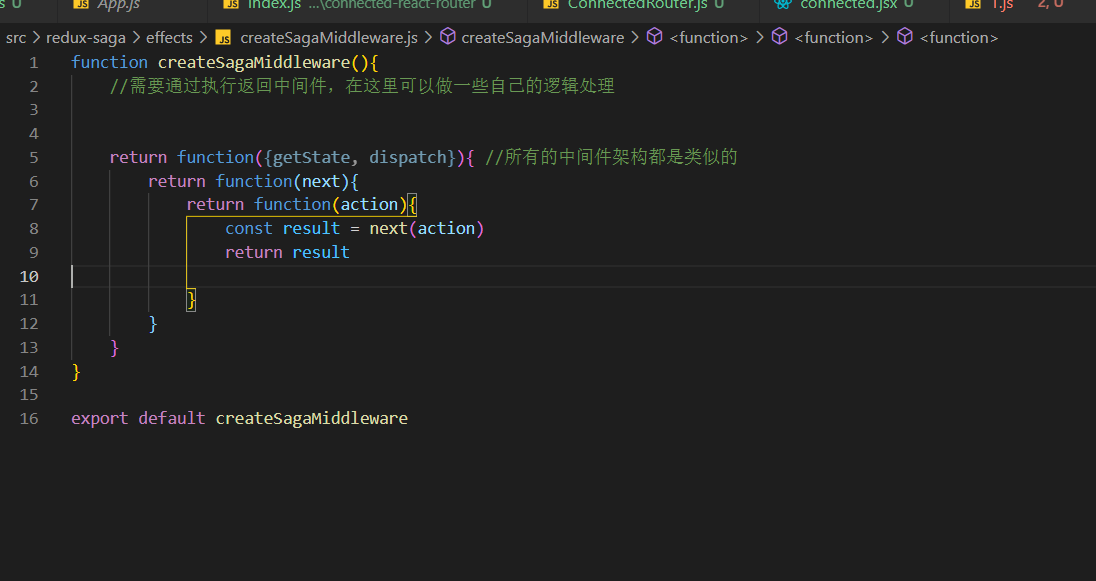Screen dimensions: 1096x581
Task: Click line number 14 in the gutter
Action: click(x=29, y=371)
